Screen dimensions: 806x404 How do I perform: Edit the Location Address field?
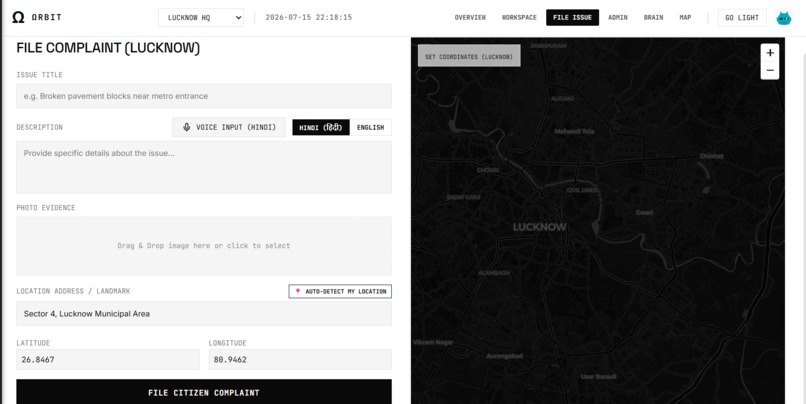[204, 314]
